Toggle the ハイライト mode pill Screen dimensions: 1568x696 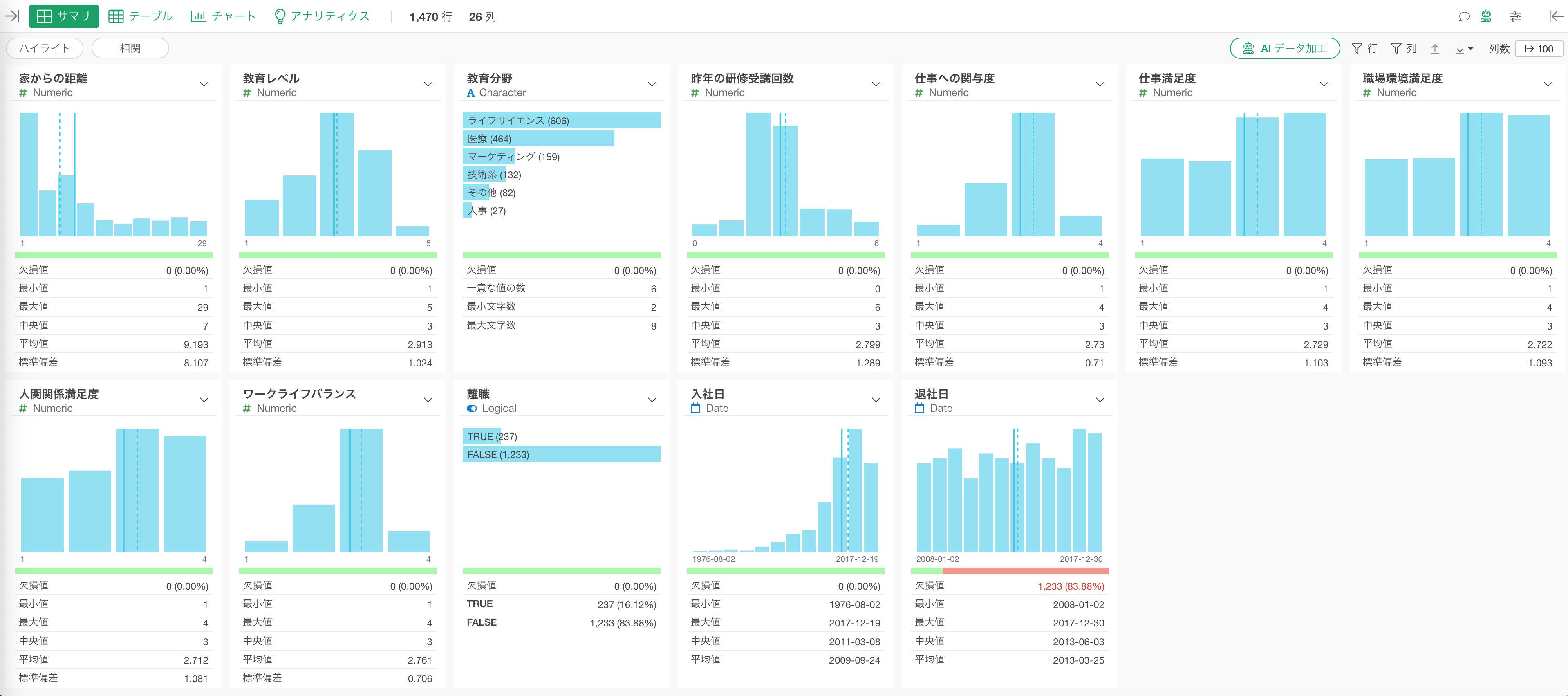(x=45, y=48)
